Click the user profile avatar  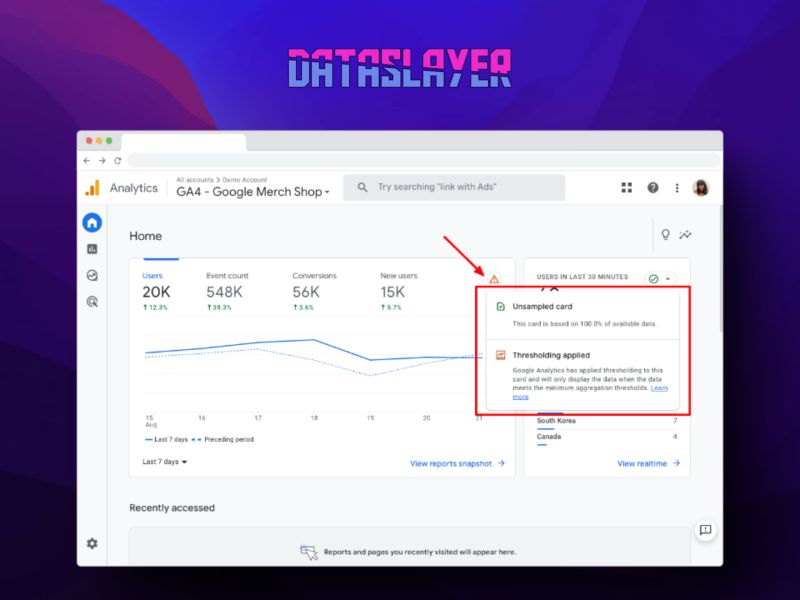pyautogui.click(x=701, y=188)
